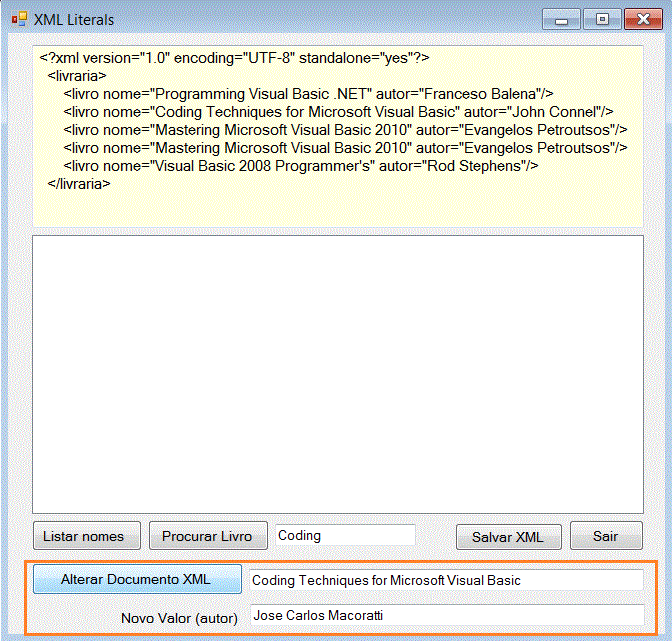Apply changes with Alterar Documento XML button
Viewport: 672px width, 641px height.
coord(137,579)
